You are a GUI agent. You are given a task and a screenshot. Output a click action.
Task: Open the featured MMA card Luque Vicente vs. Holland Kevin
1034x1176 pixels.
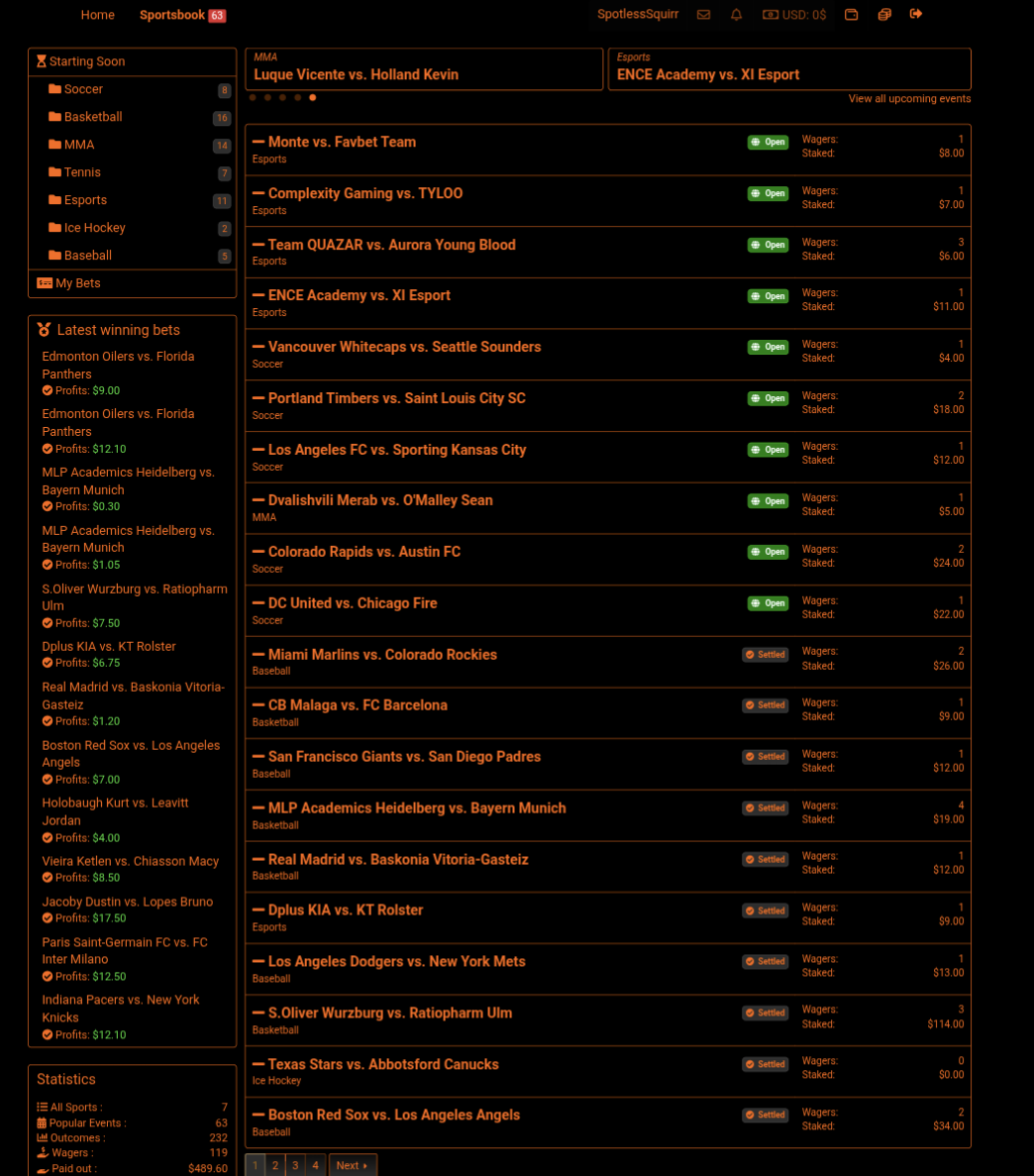tap(425, 69)
